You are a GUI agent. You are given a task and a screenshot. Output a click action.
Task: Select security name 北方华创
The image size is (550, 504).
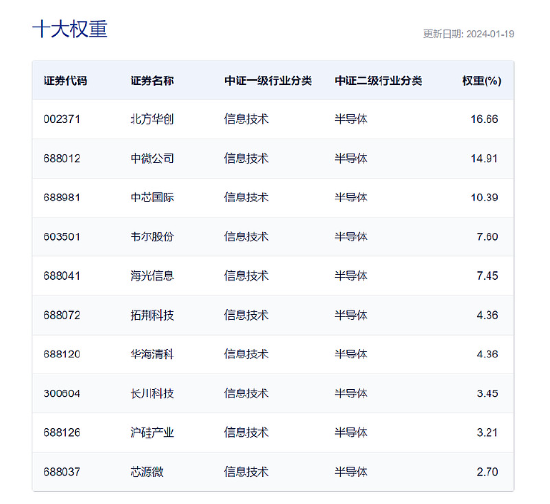tap(152, 119)
